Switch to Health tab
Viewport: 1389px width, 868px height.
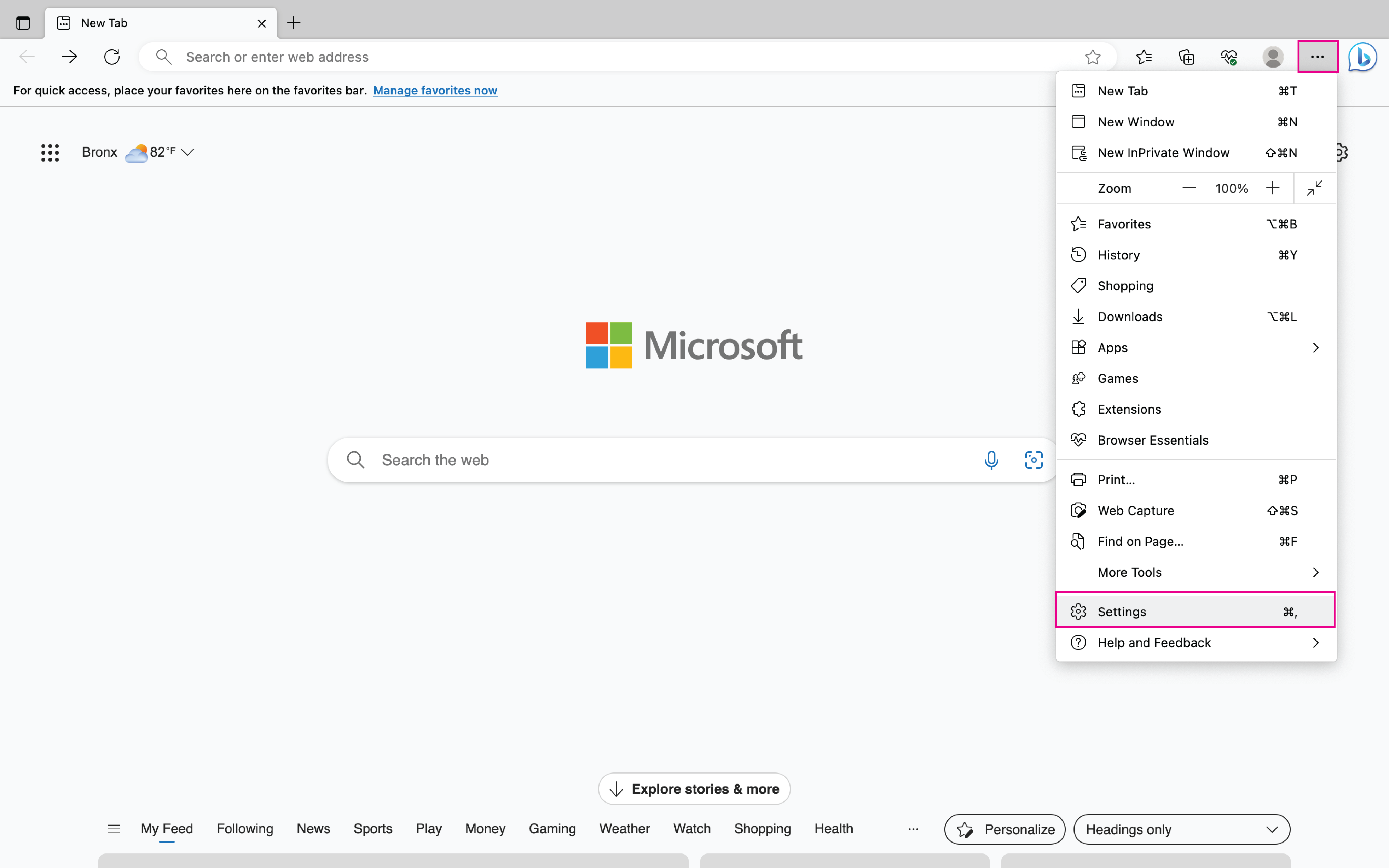coord(833,828)
